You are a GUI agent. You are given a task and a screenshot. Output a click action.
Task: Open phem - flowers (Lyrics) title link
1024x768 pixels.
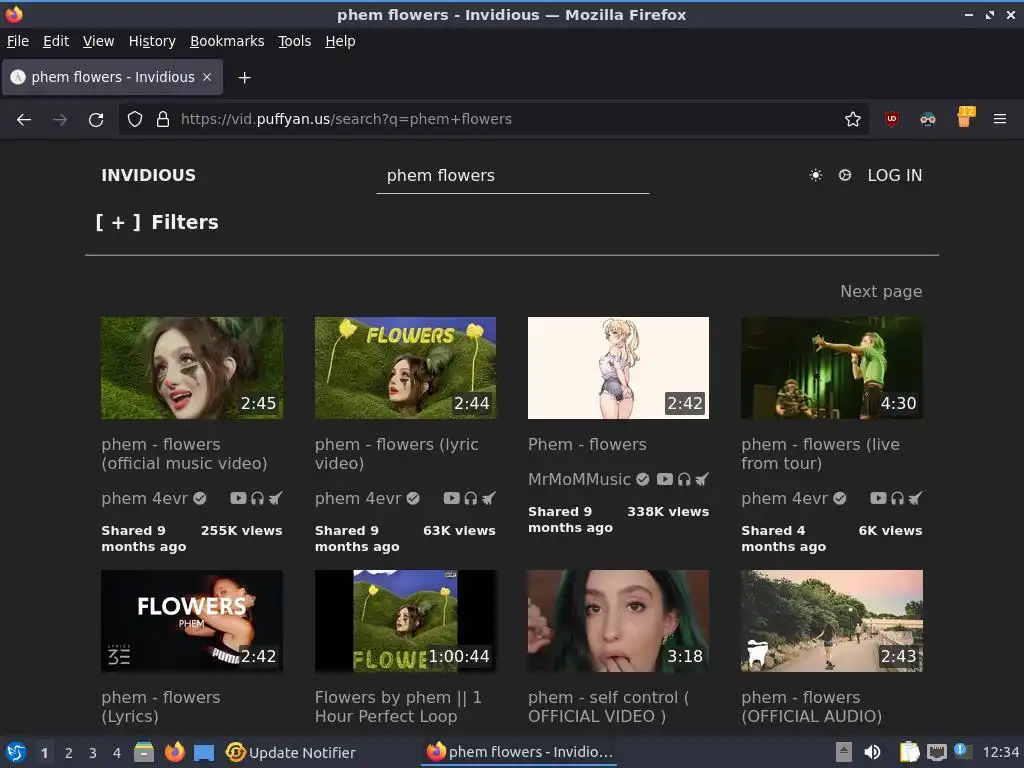pos(161,707)
